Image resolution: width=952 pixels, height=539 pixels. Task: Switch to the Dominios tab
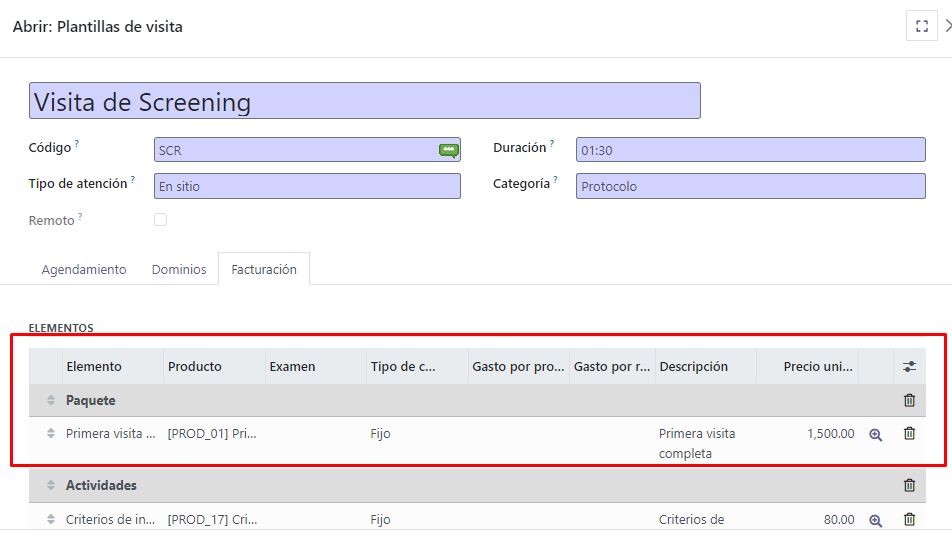coord(179,269)
